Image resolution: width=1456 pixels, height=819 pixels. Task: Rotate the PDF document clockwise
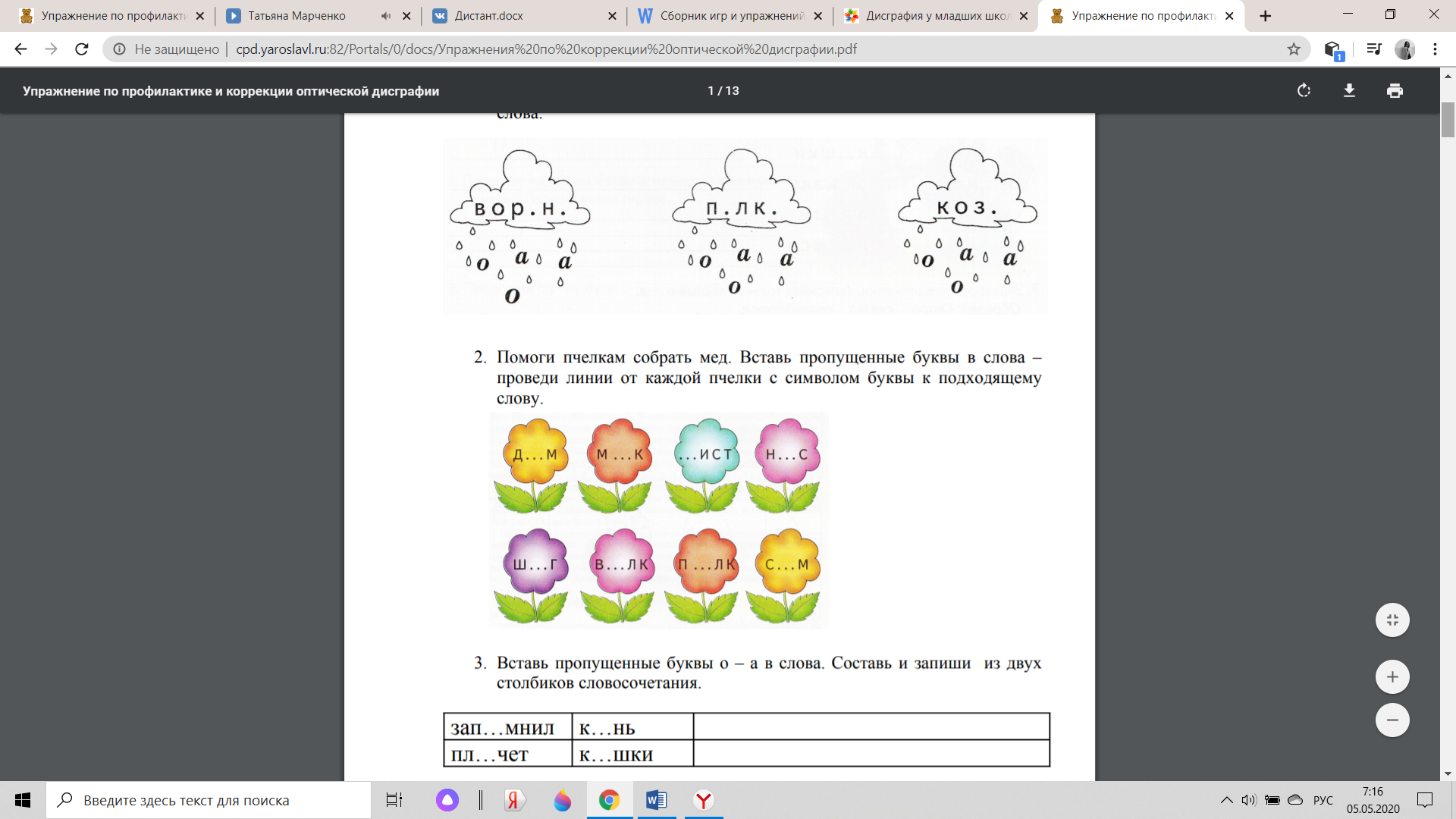[x=1304, y=91]
